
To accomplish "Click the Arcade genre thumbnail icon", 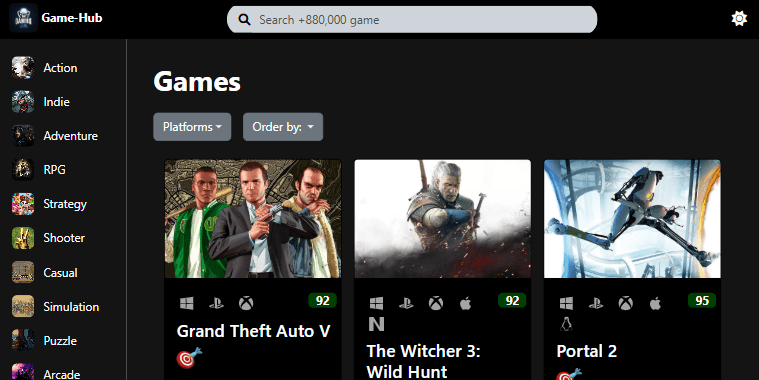I will [23, 372].
